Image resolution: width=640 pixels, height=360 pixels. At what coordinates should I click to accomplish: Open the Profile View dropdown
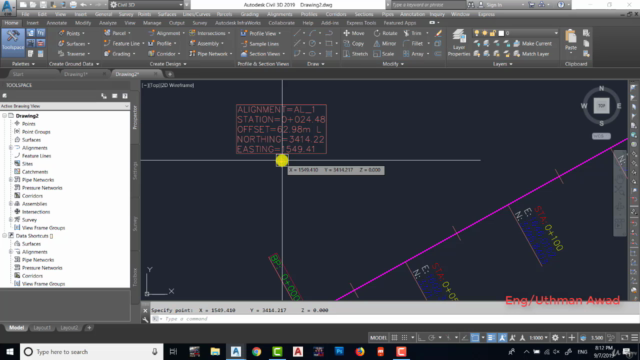click(x=261, y=33)
